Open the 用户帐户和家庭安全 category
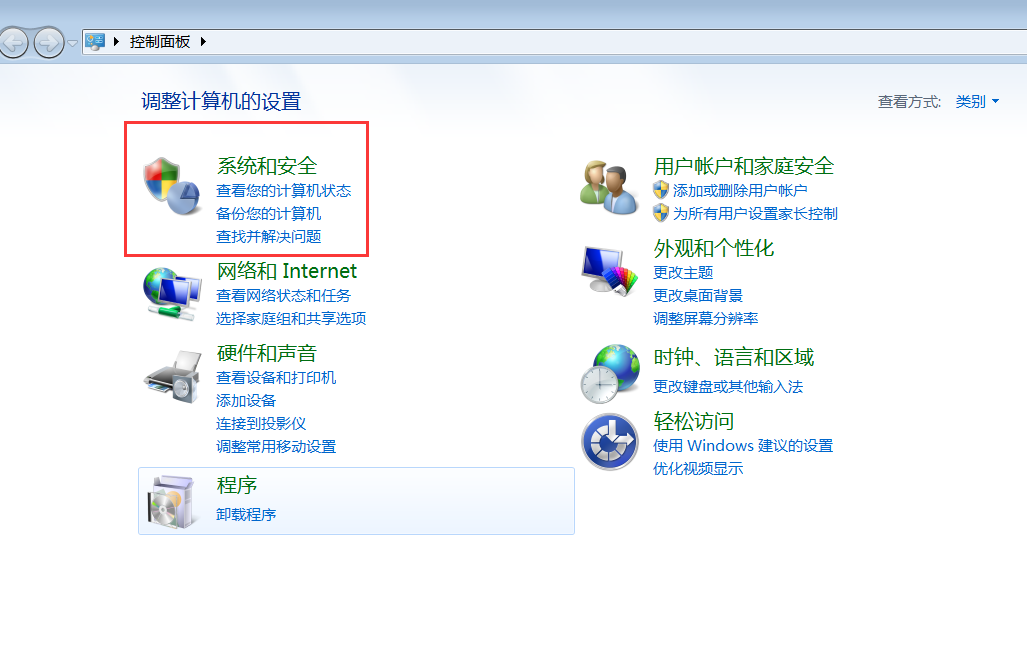The height and width of the screenshot is (670, 1027). [744, 166]
